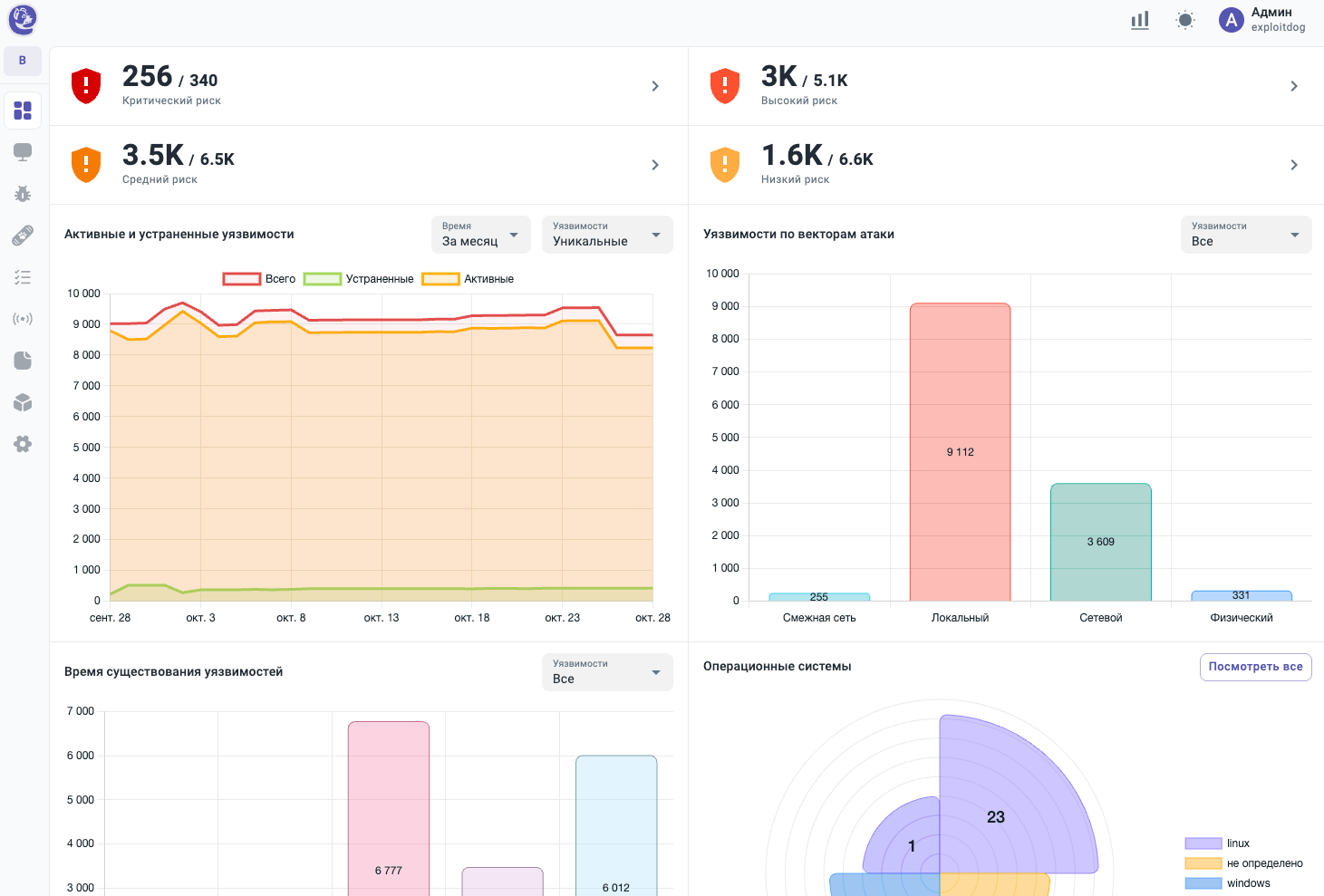This screenshot has height=896, width=1324.
Task: Open the 'Уникальные' vulnerabilities dropdown
Action: tap(607, 235)
